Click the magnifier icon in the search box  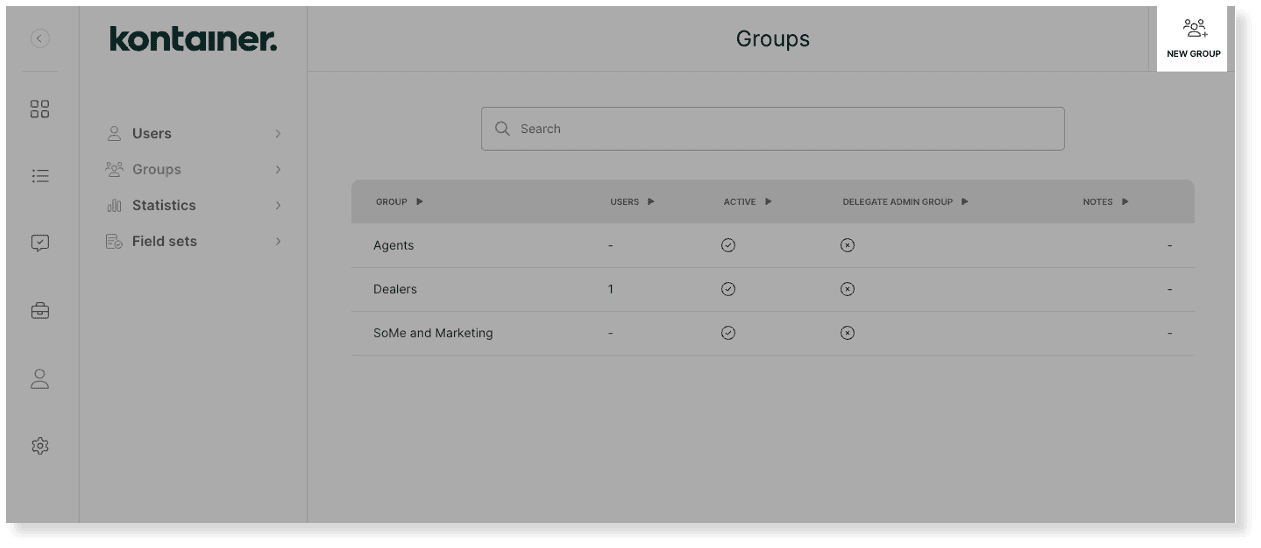(x=503, y=129)
